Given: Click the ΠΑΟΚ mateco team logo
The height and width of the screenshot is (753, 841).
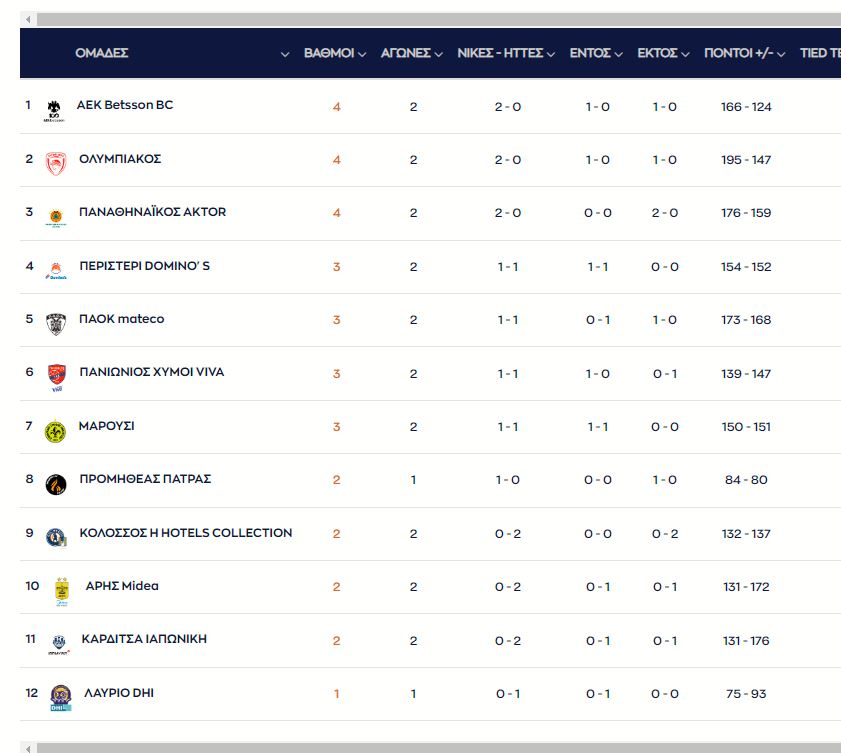Looking at the screenshot, I should click(56, 324).
